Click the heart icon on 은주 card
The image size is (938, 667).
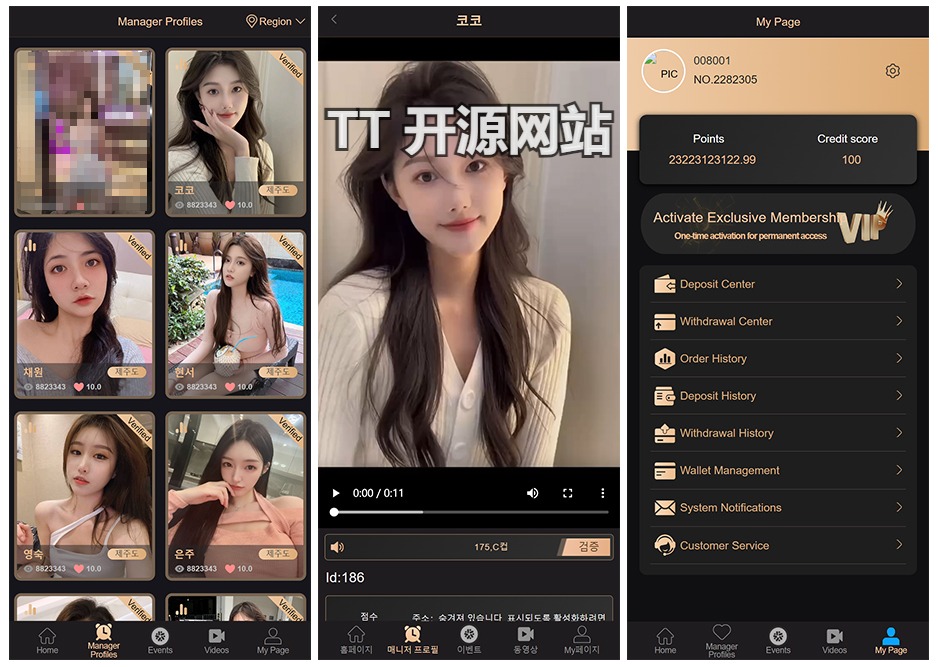(230, 569)
